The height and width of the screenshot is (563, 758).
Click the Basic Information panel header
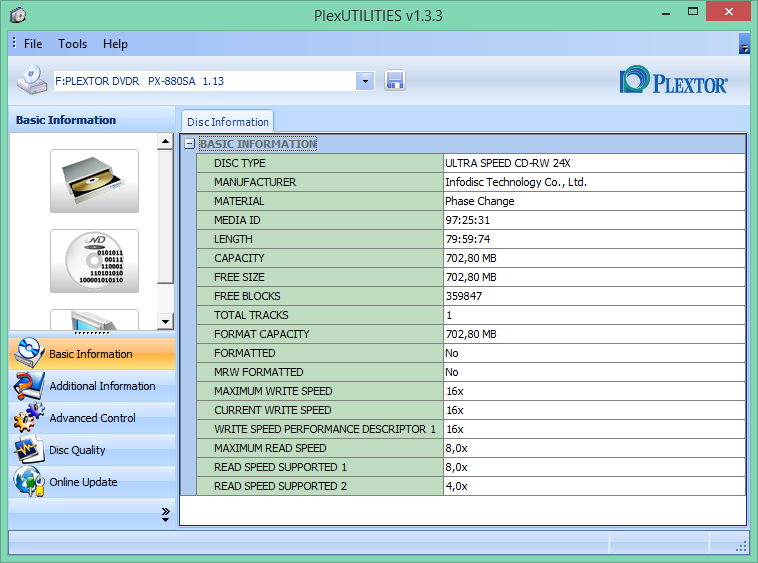coord(92,120)
